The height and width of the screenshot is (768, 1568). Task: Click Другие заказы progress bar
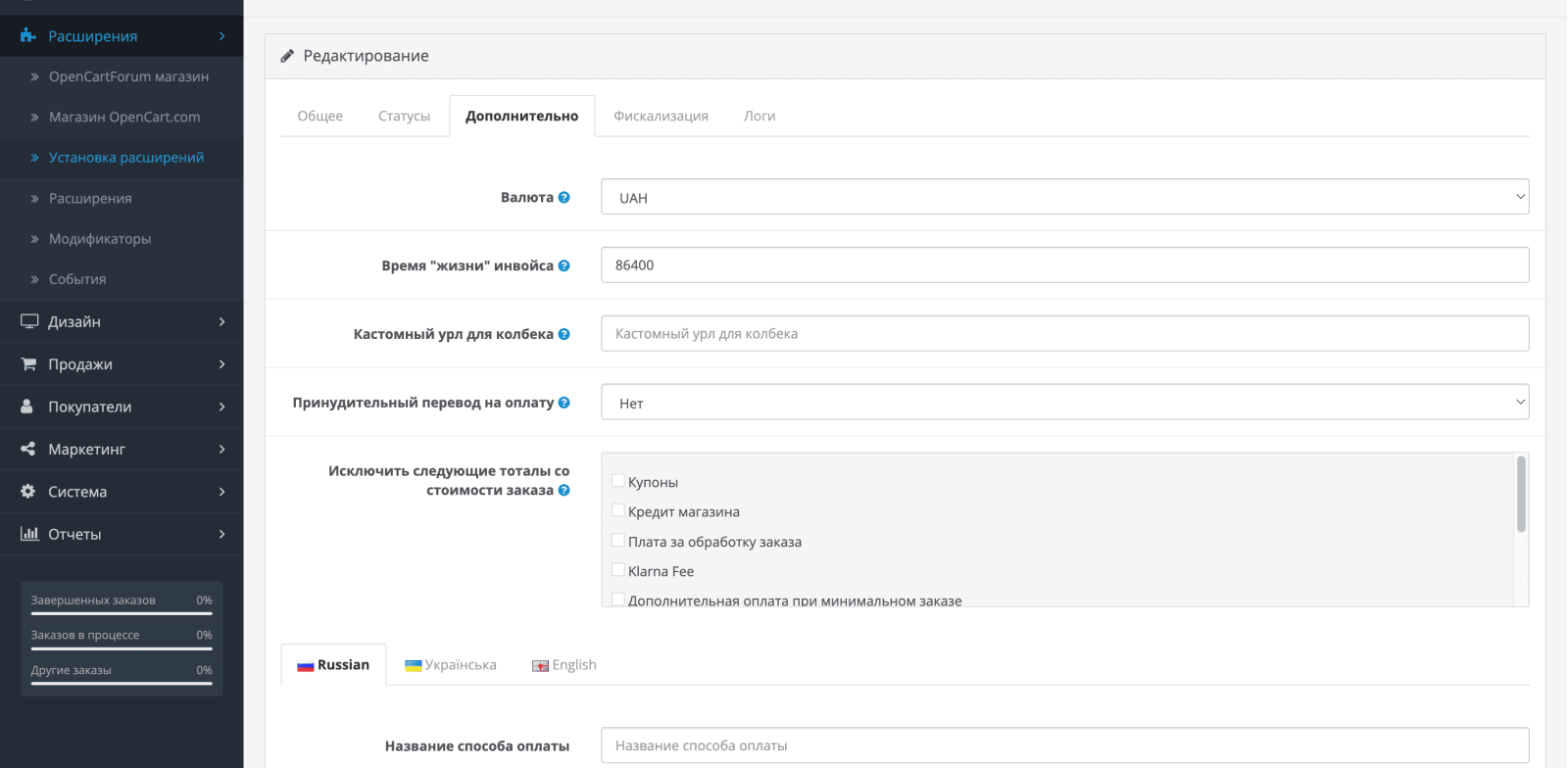tap(122, 683)
